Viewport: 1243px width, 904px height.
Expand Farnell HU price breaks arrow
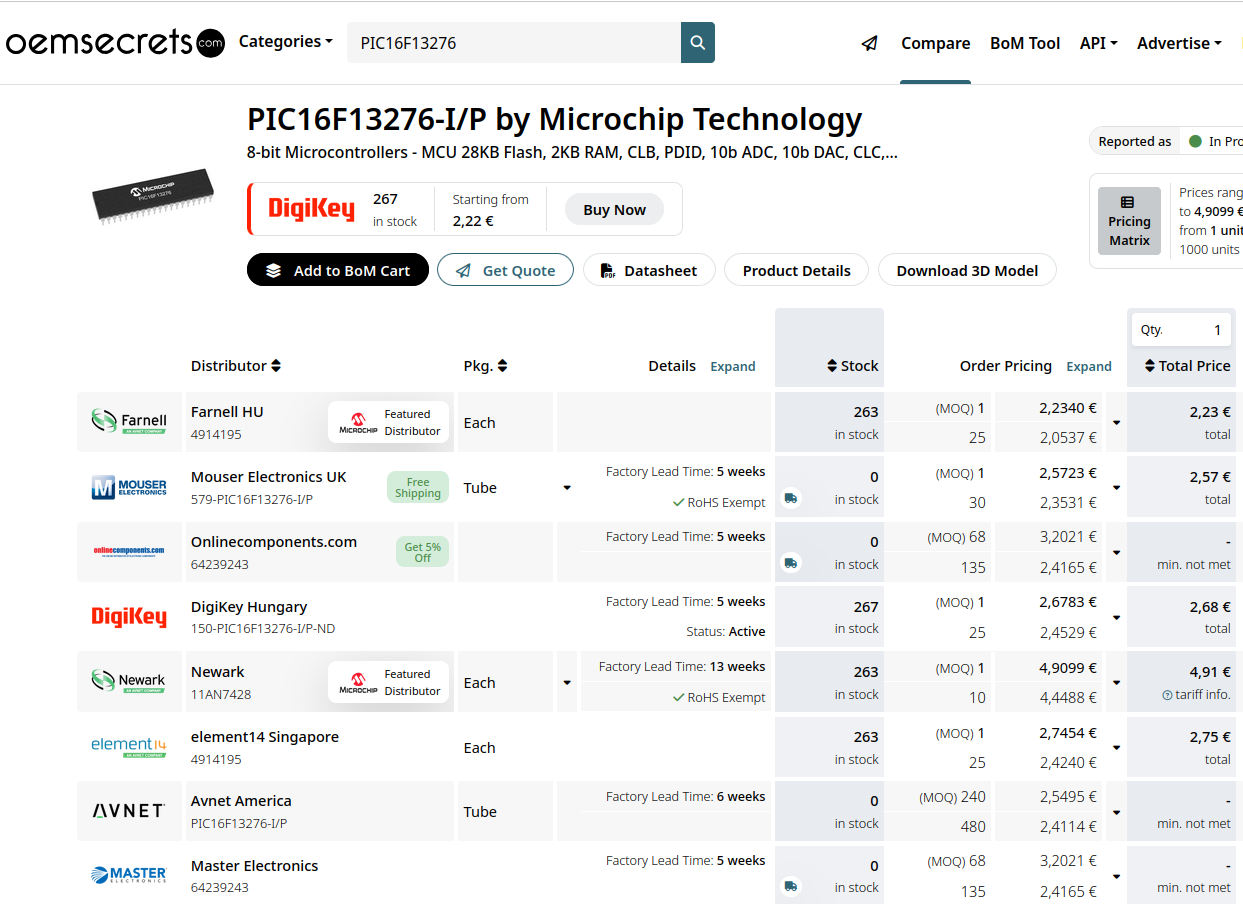(1116, 423)
